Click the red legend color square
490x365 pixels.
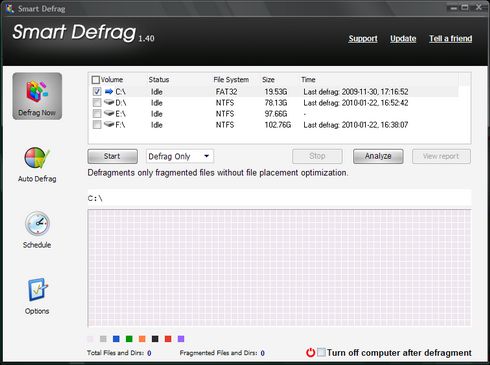[x=168, y=339]
